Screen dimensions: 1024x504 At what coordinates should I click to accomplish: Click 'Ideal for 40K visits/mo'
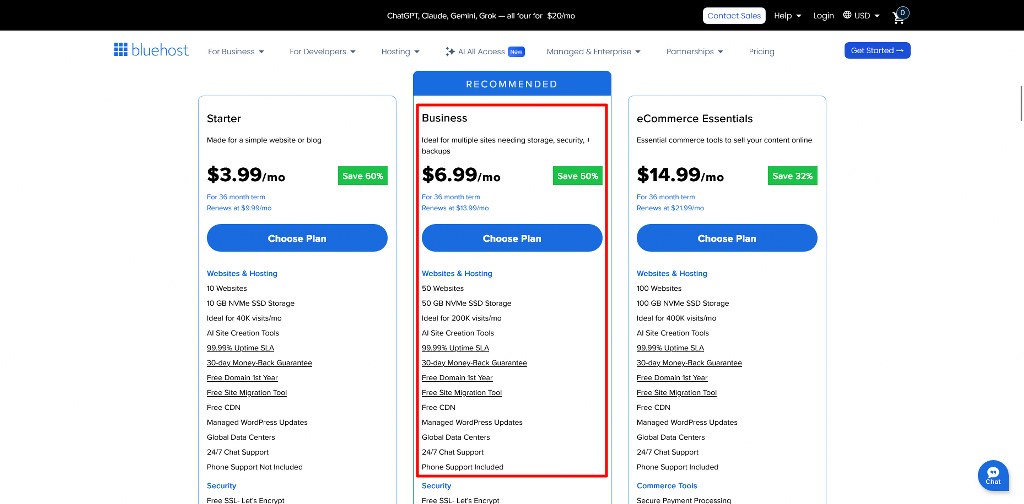(x=244, y=319)
